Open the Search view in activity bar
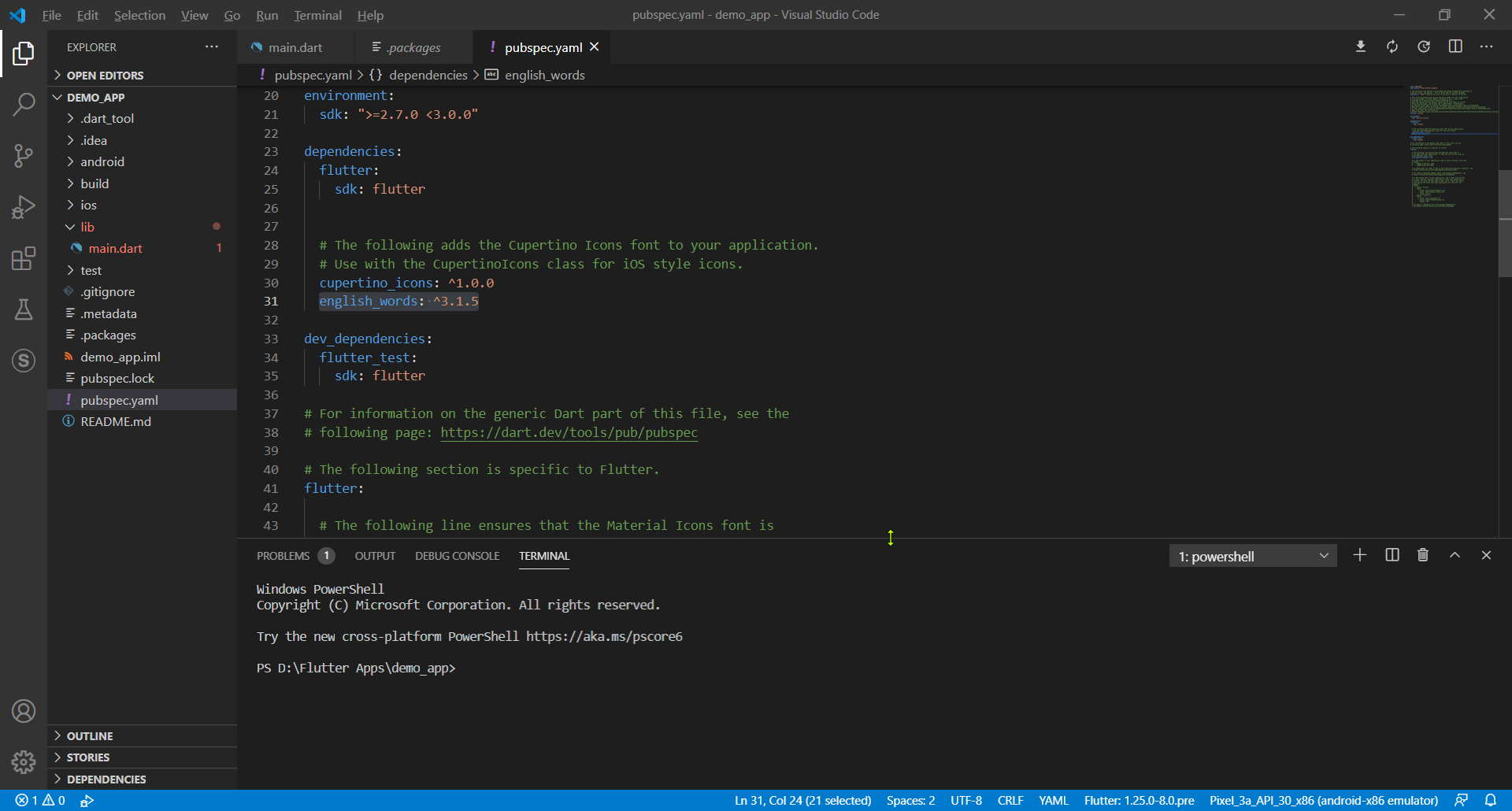 click(x=24, y=104)
